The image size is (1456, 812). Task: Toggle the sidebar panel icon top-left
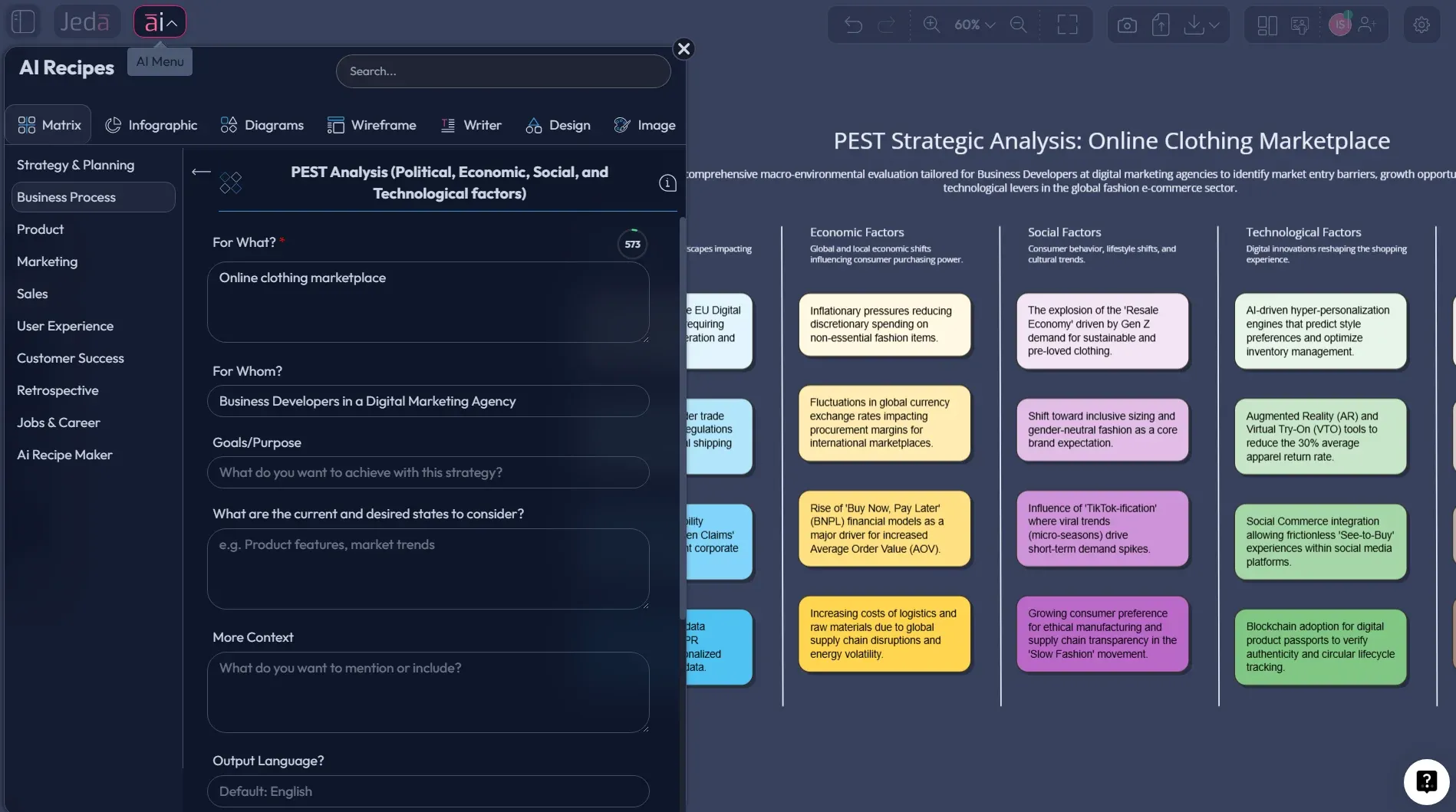click(23, 21)
